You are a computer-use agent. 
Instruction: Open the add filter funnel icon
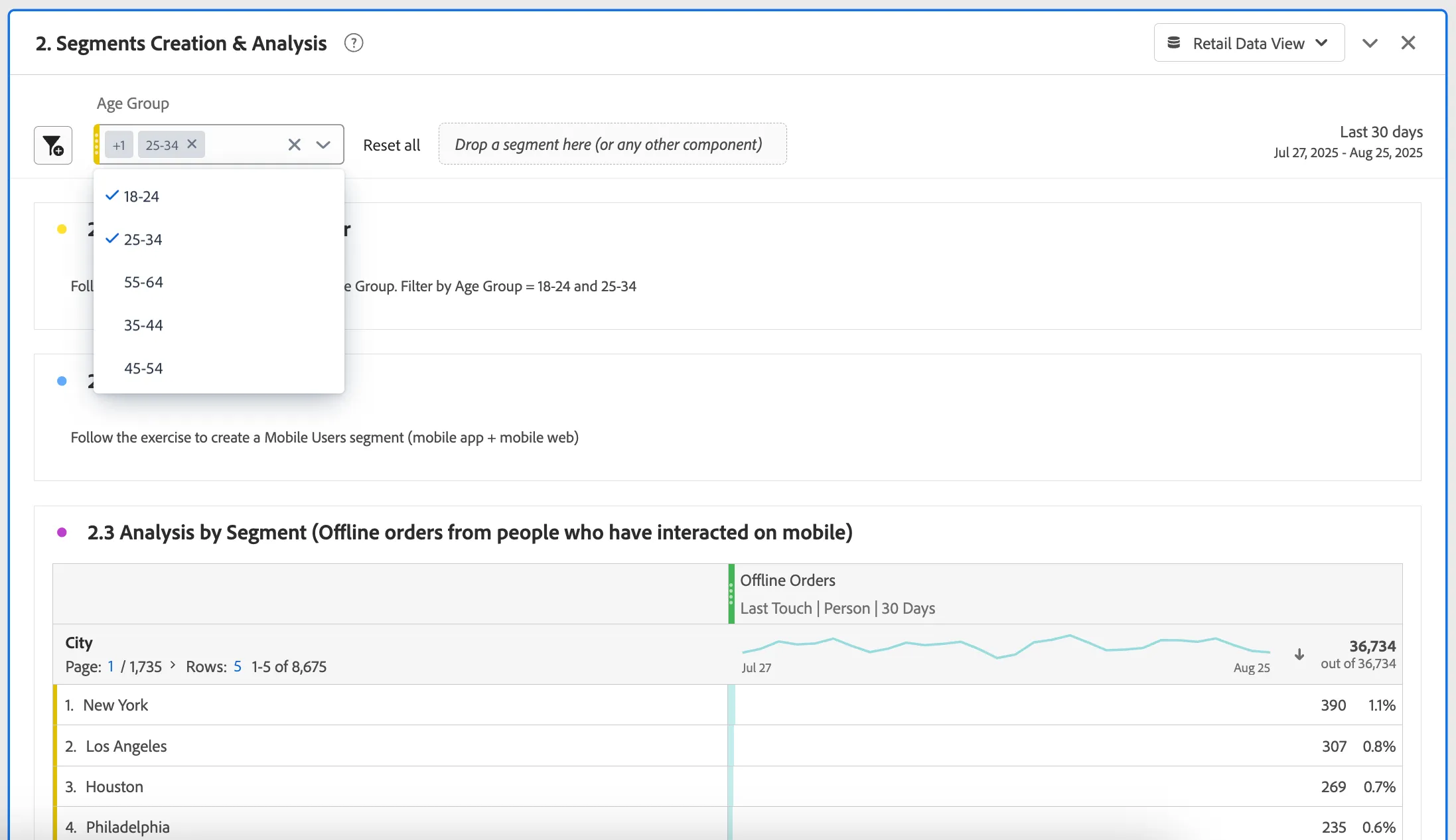pos(53,145)
